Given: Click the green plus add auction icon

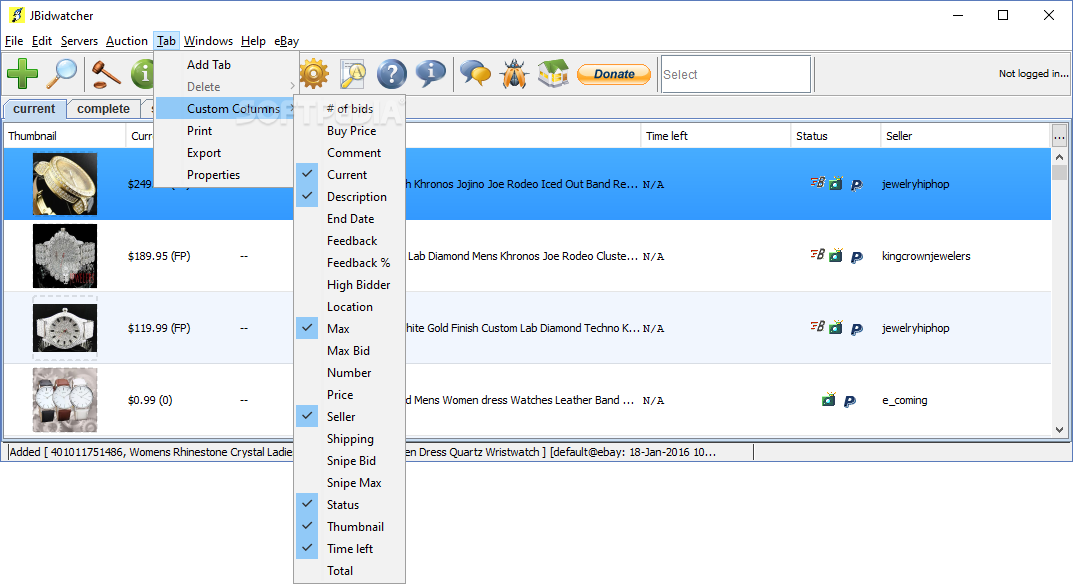Looking at the screenshot, I should pyautogui.click(x=23, y=74).
